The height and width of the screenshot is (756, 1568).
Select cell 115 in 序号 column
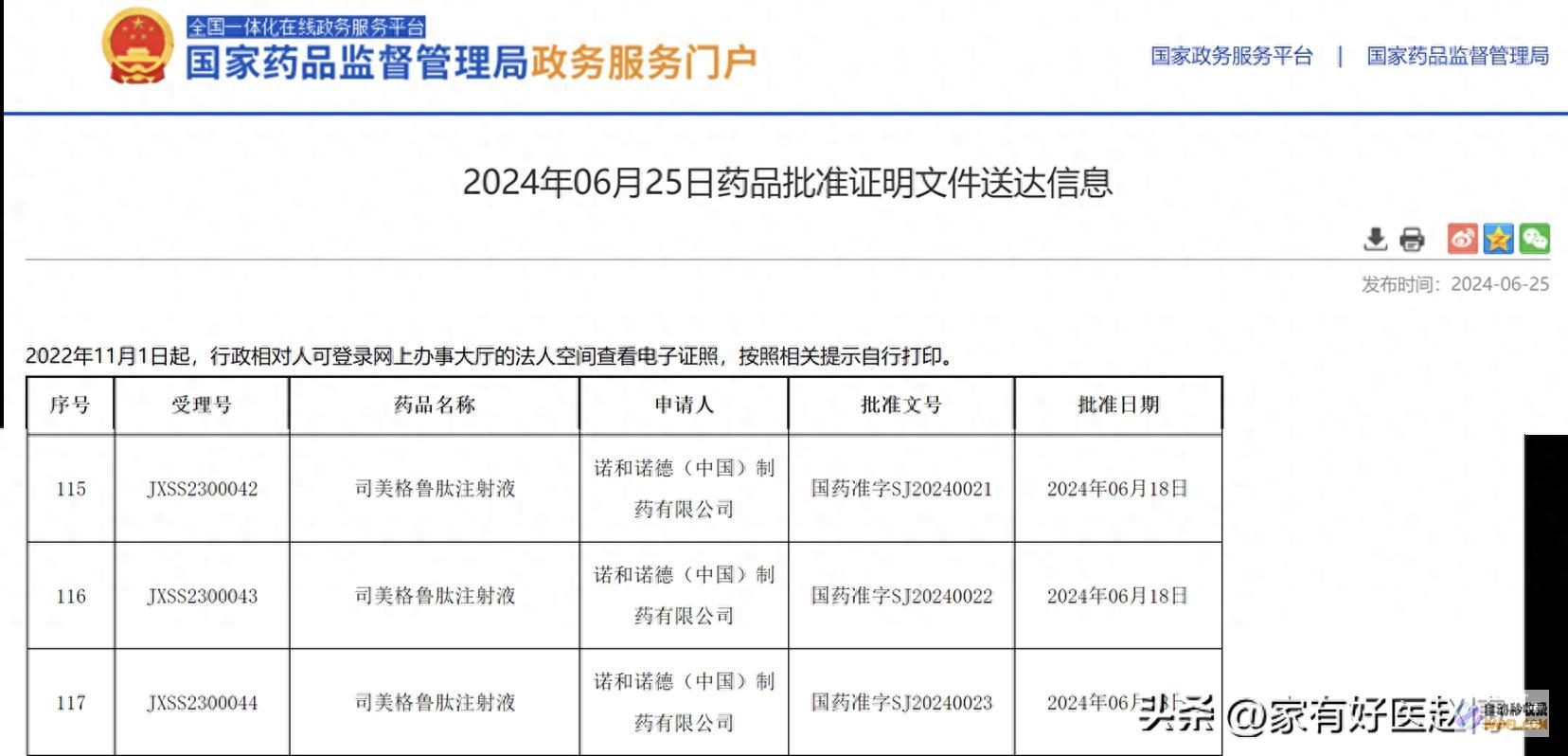click(71, 489)
